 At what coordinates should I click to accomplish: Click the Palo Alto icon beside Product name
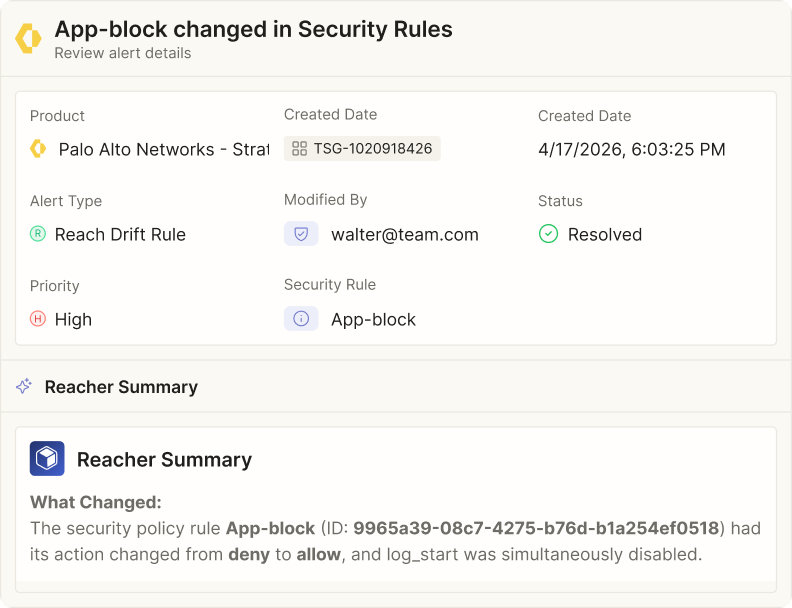click(38, 149)
